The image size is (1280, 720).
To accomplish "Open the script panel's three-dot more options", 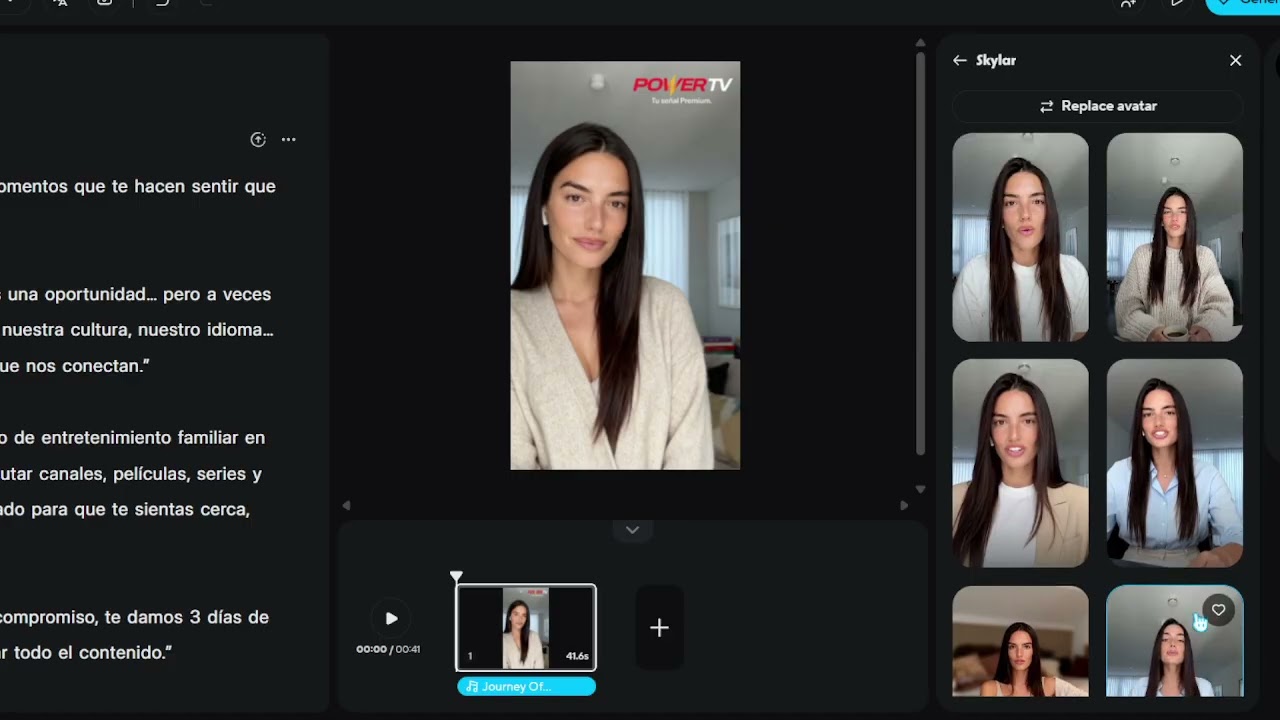I will pyautogui.click(x=289, y=140).
